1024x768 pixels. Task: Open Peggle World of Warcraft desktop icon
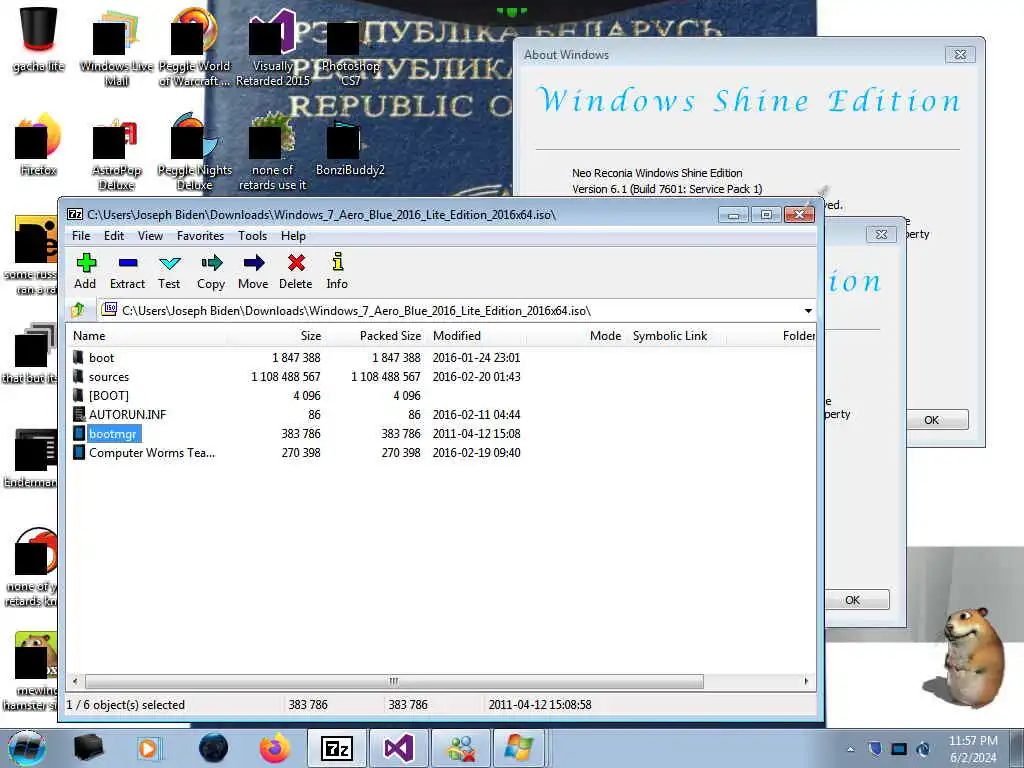(x=194, y=47)
